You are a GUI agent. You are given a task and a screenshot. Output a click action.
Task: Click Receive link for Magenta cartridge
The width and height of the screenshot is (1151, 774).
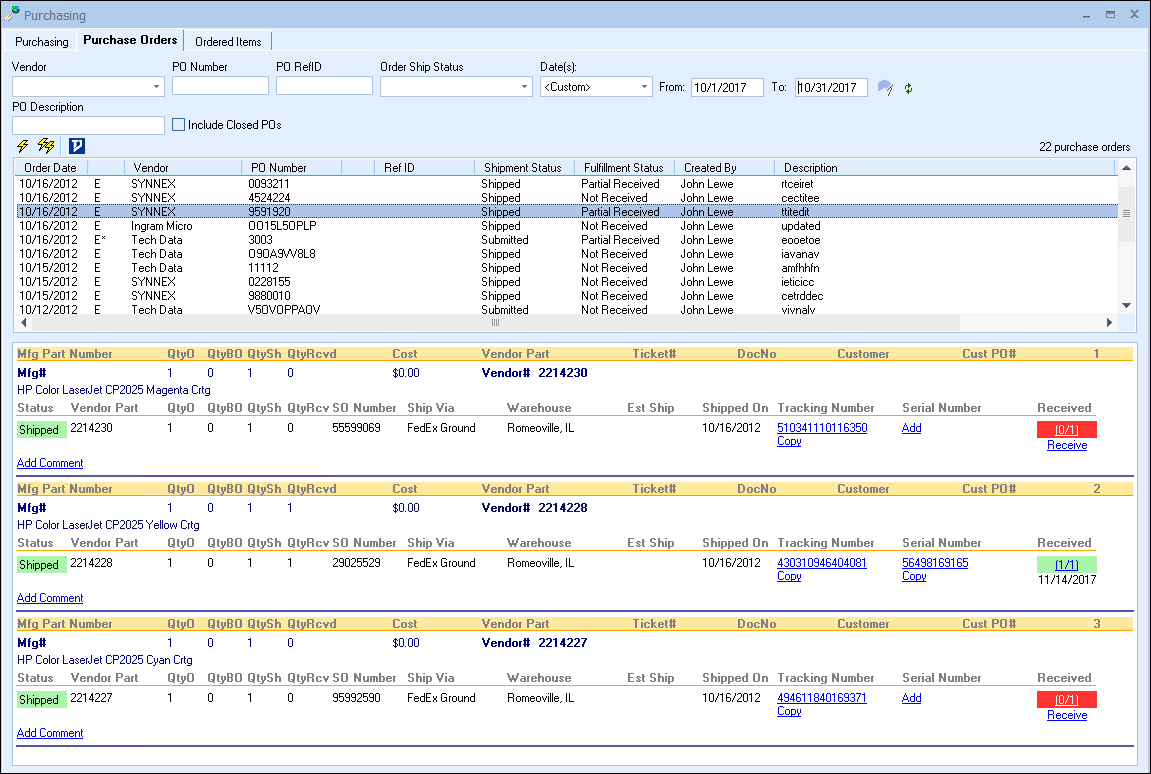coord(1066,445)
